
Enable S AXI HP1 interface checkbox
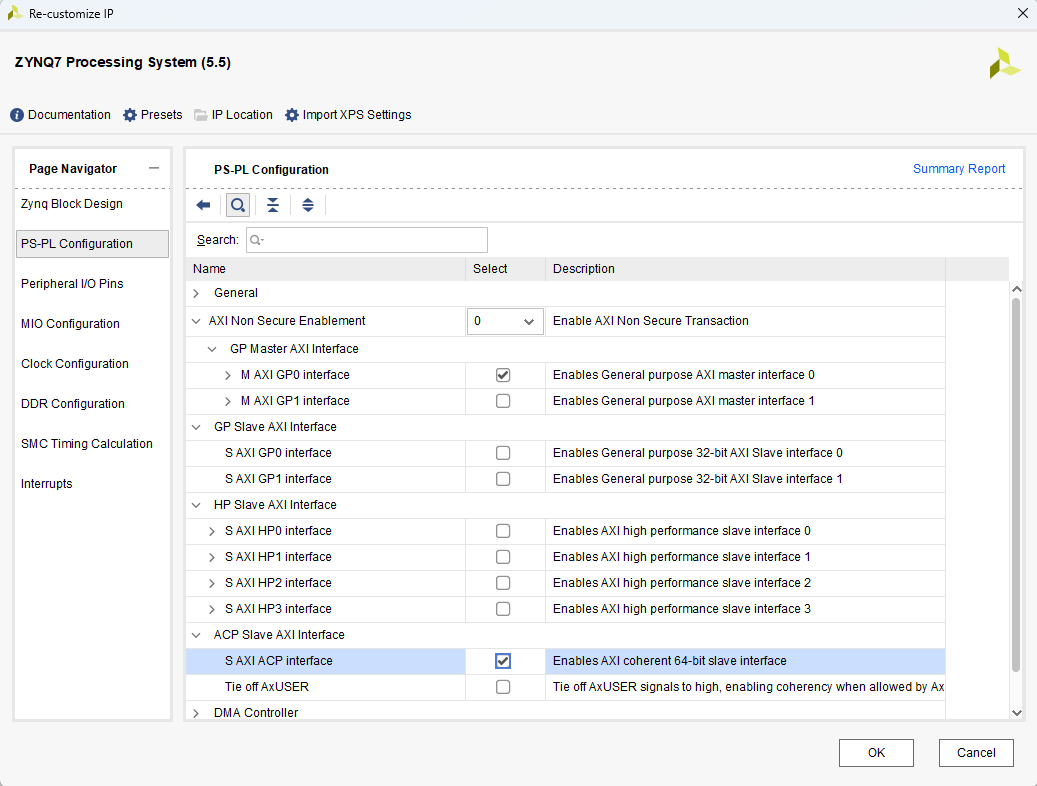point(503,557)
